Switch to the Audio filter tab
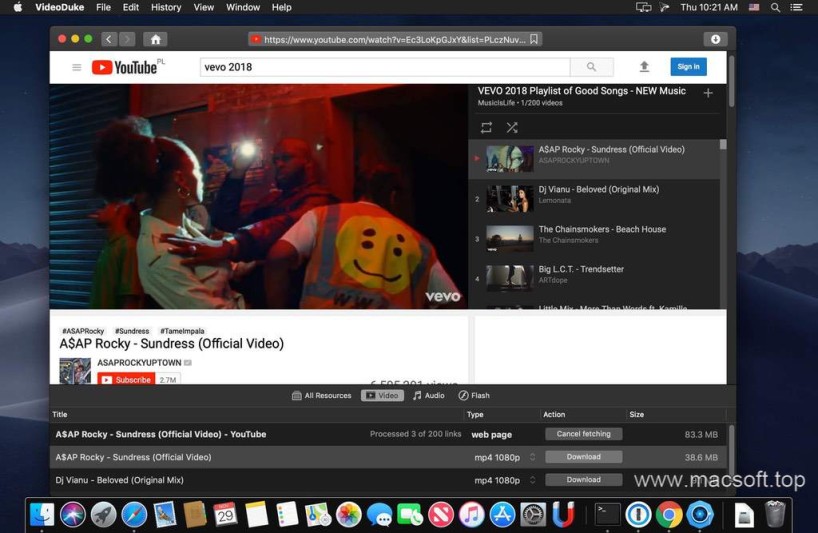 pyautogui.click(x=429, y=396)
